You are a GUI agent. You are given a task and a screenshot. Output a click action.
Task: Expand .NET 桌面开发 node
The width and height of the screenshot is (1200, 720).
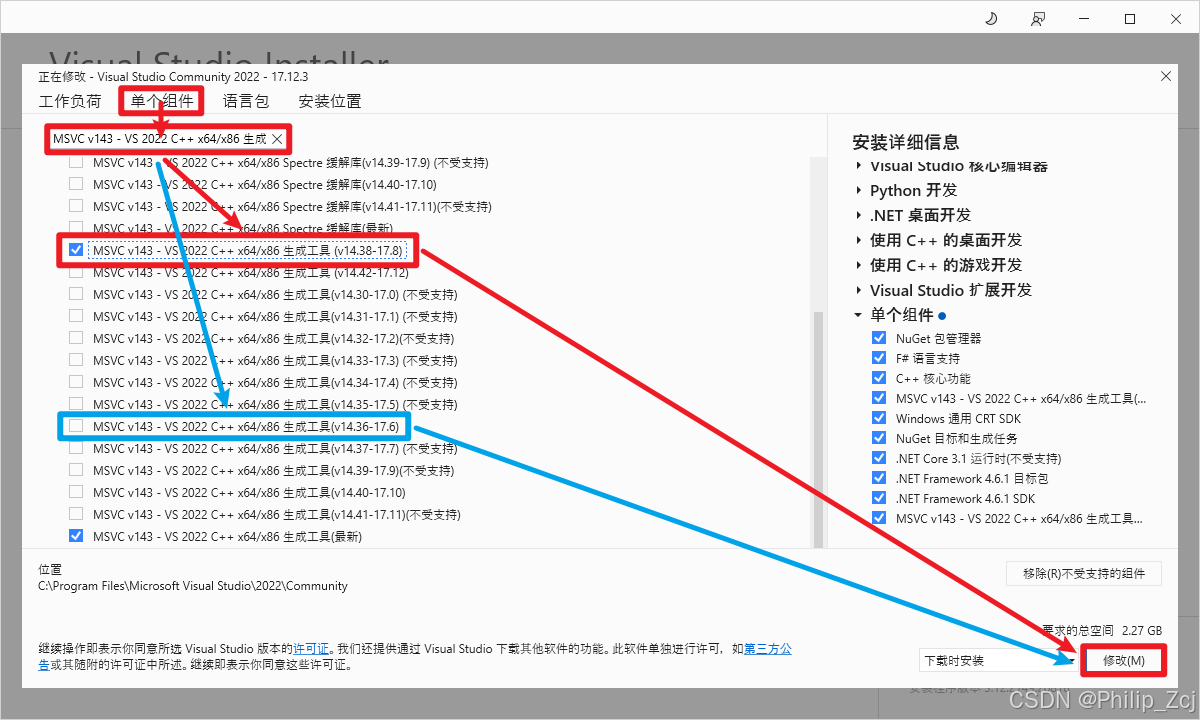coord(859,215)
